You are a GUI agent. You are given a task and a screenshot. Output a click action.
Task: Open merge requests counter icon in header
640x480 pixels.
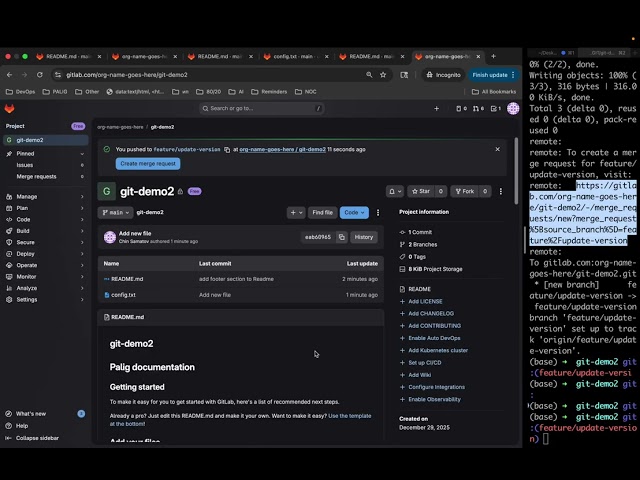pos(478,109)
